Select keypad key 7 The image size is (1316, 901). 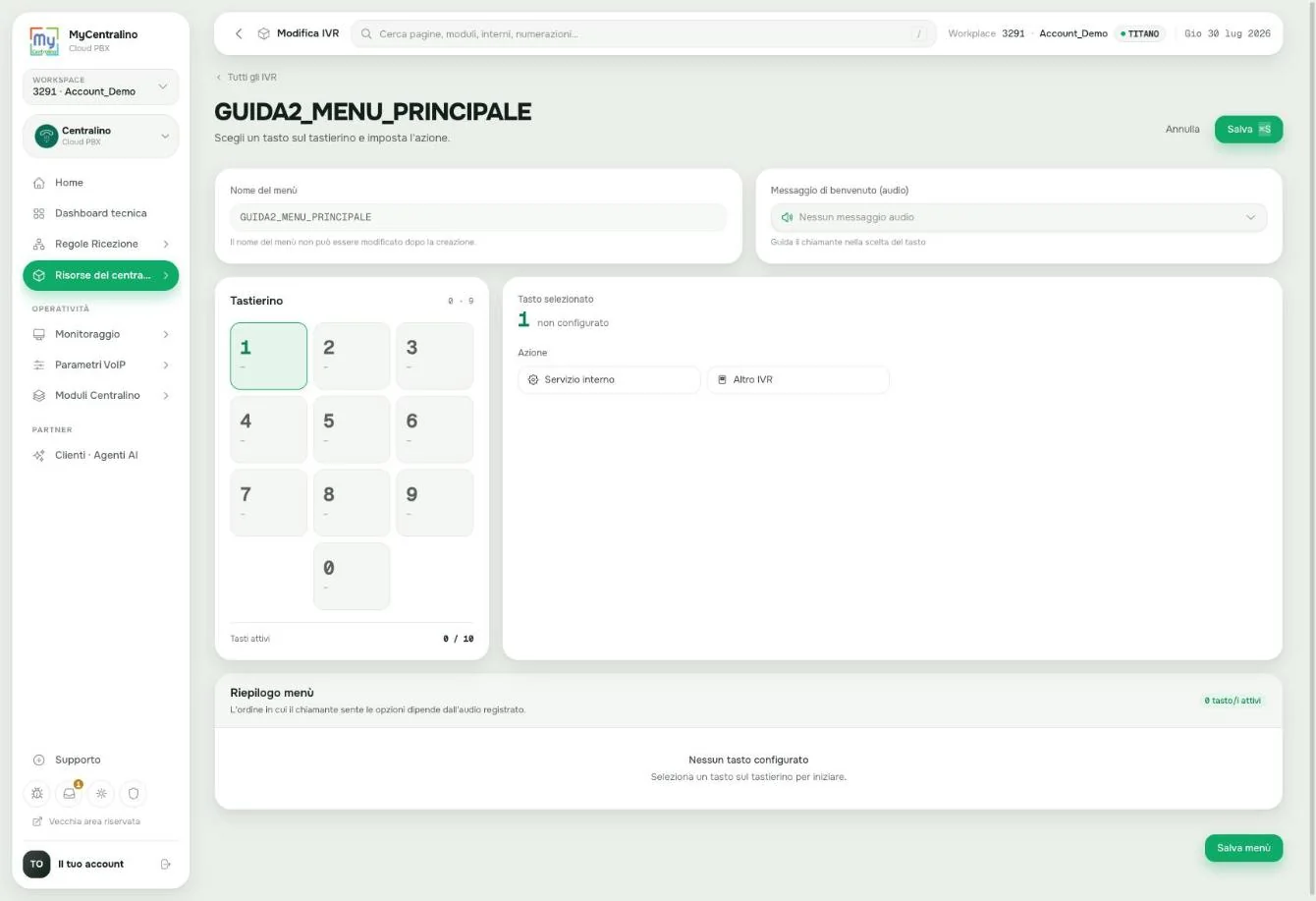pyautogui.click(x=268, y=503)
